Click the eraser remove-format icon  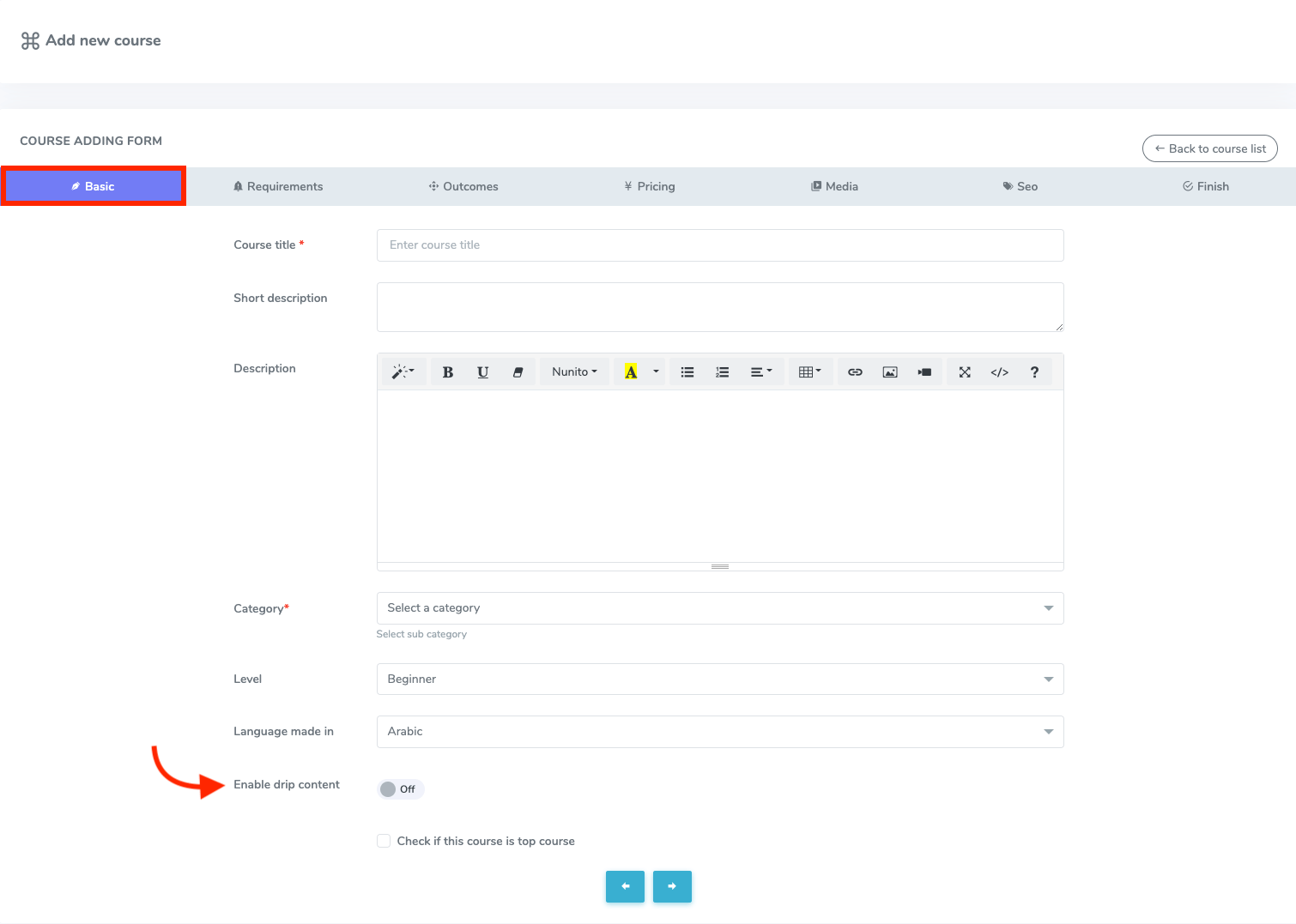pos(518,372)
